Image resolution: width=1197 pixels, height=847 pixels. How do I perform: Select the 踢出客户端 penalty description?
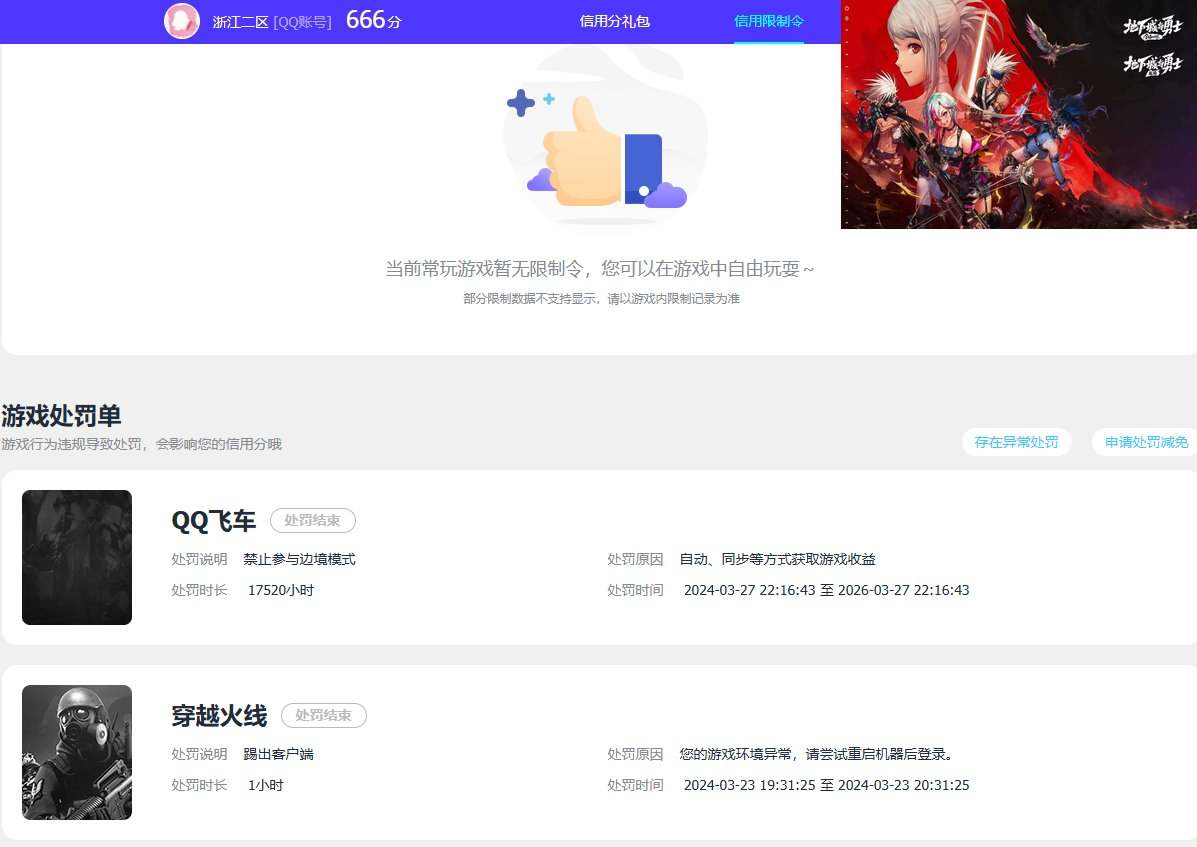(x=278, y=754)
